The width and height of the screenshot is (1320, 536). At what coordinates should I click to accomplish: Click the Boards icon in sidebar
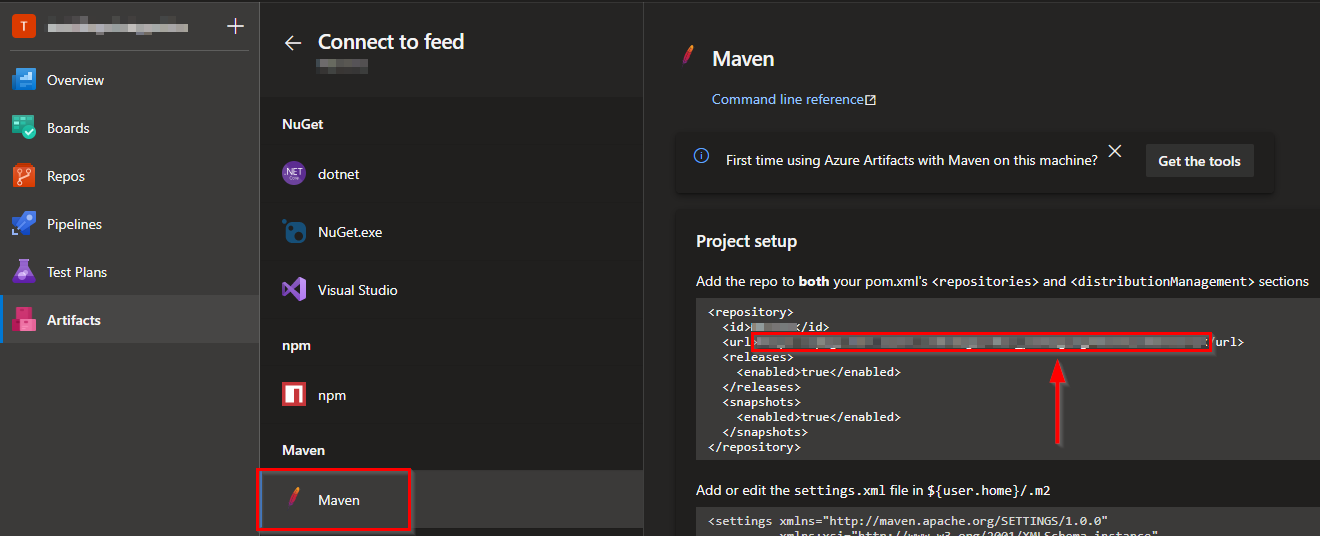coord(24,128)
